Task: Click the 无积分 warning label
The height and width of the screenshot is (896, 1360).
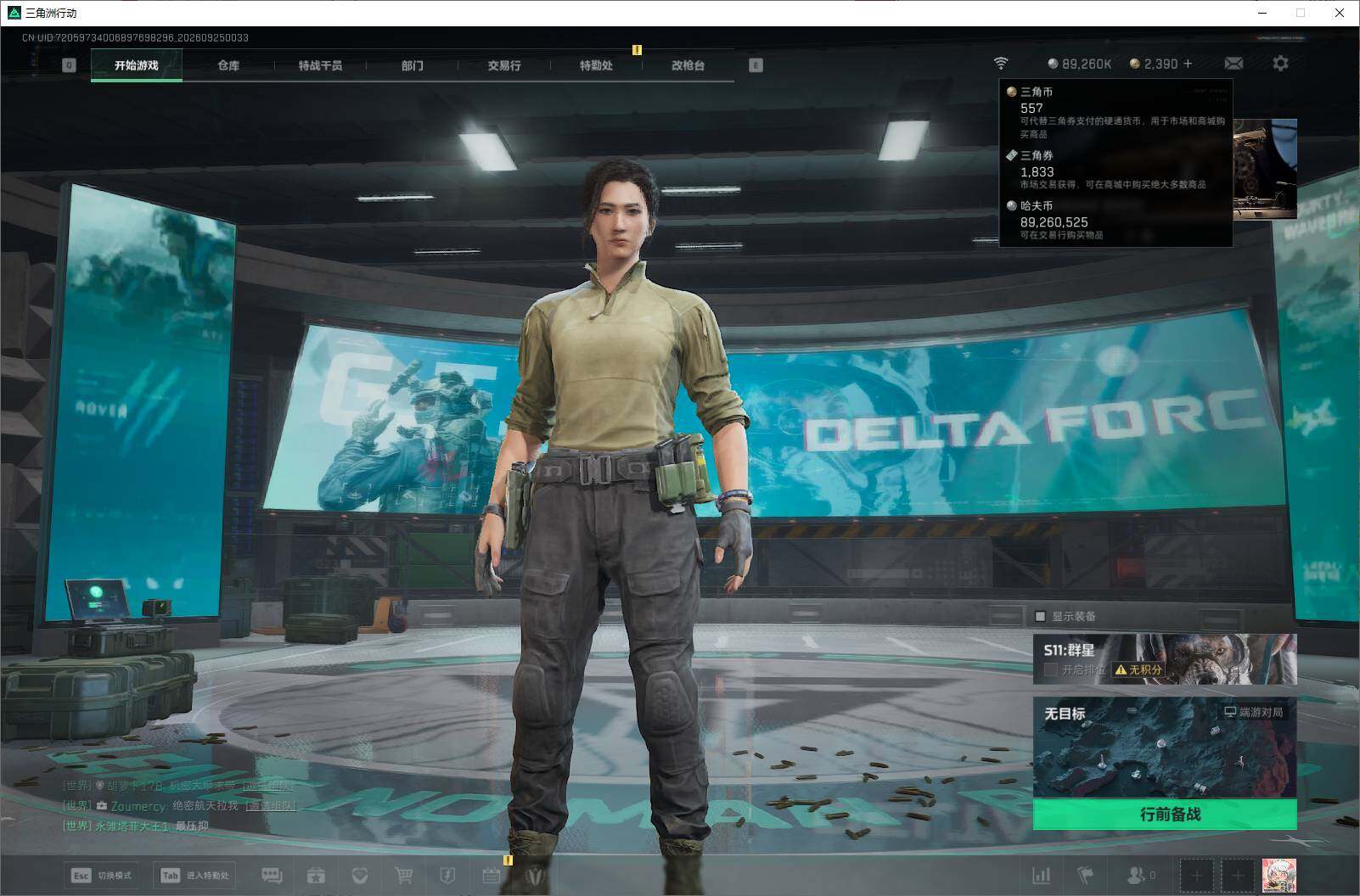Action: (1138, 669)
